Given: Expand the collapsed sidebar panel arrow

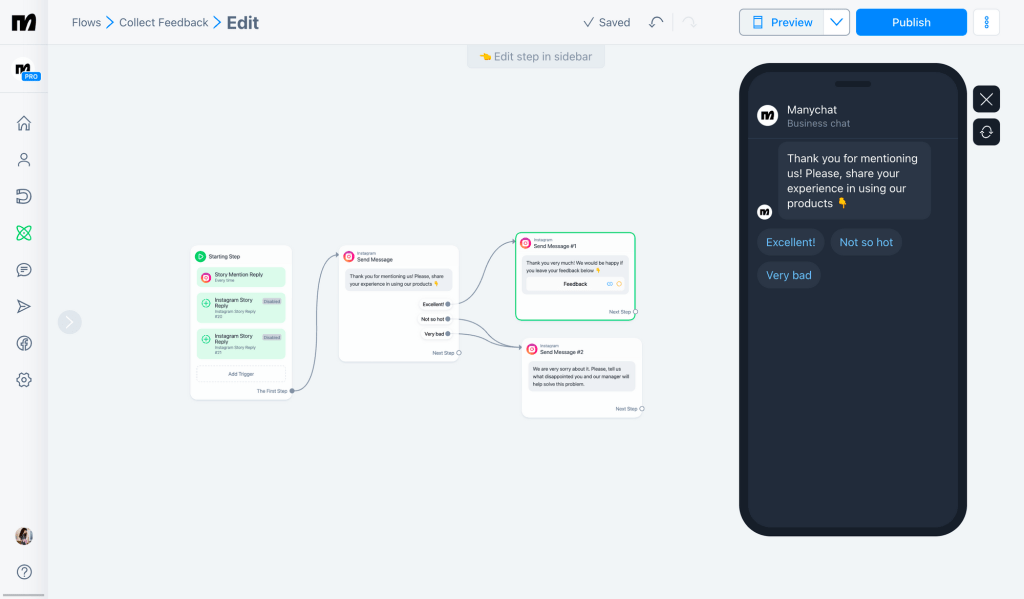Looking at the screenshot, I should click(69, 322).
